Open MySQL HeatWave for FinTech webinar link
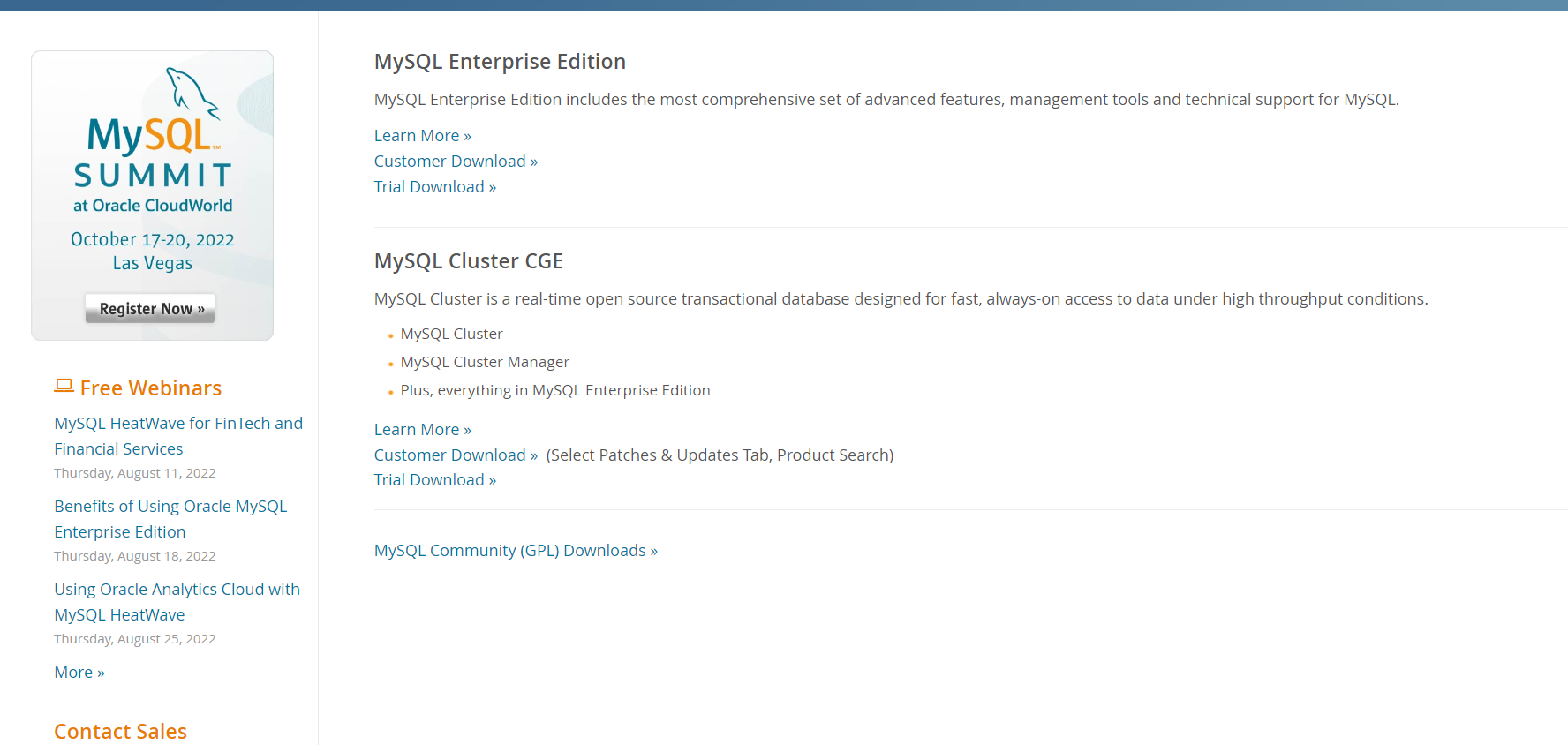The image size is (1568, 745). pos(178,436)
